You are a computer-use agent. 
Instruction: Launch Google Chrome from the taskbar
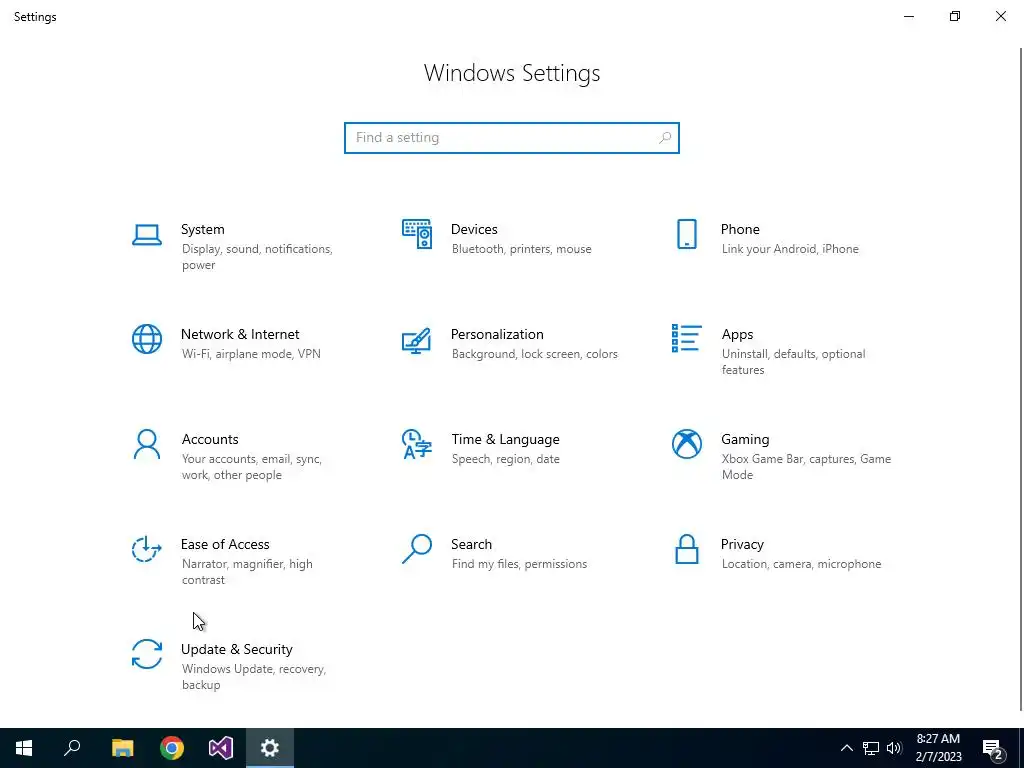pyautogui.click(x=172, y=748)
